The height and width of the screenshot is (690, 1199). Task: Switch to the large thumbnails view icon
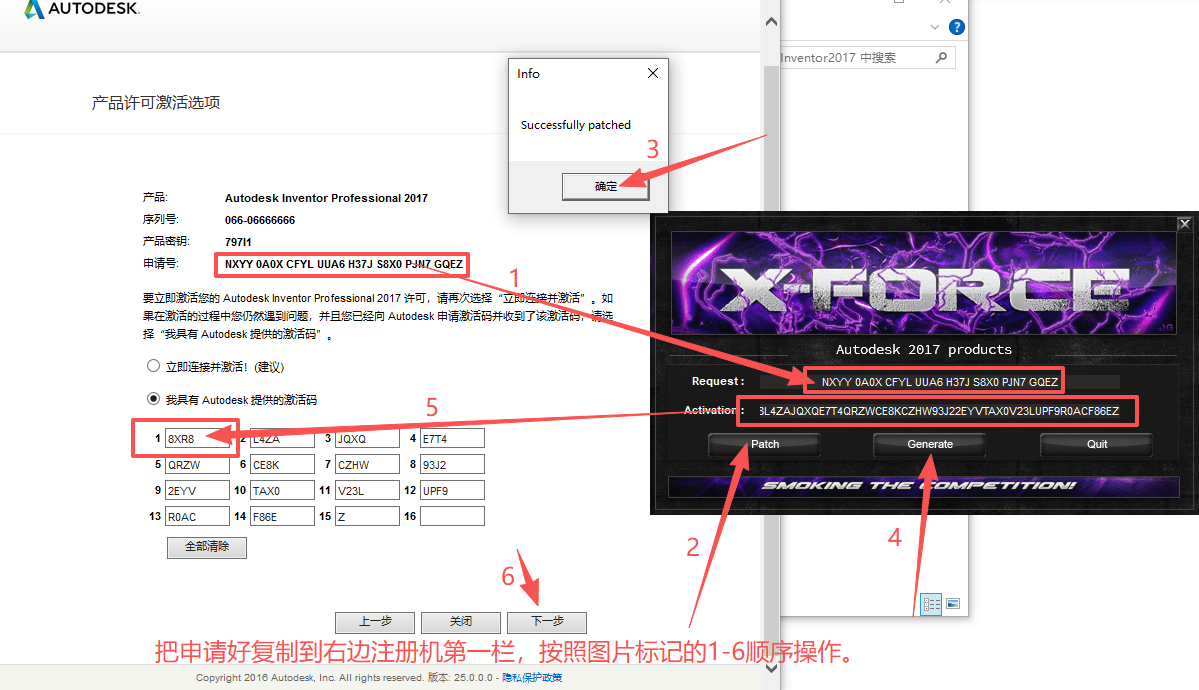tap(953, 603)
